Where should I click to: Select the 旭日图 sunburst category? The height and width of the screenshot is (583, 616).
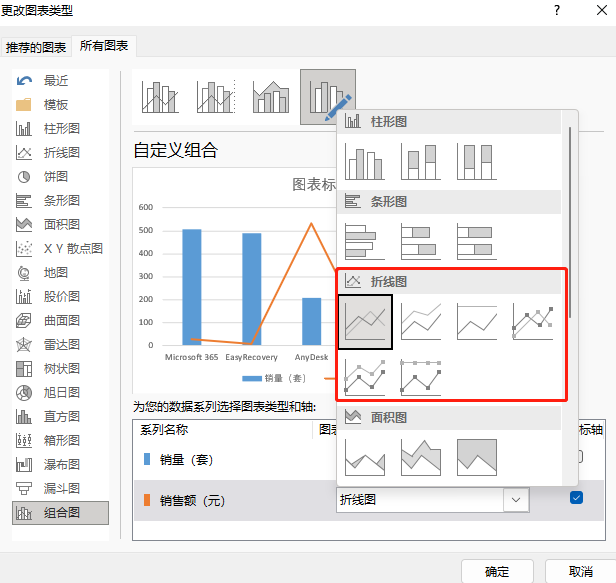[x=60, y=393]
